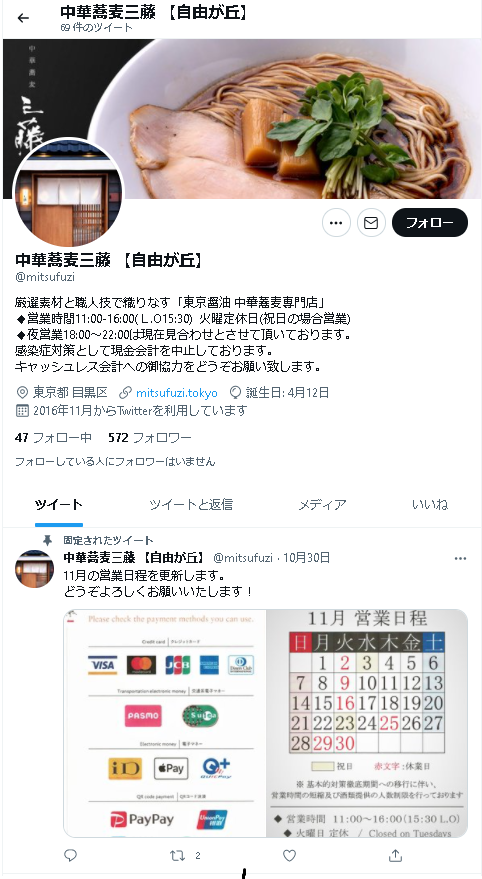
Task: Retweet the pinned tweet
Action: pyautogui.click(x=177, y=855)
